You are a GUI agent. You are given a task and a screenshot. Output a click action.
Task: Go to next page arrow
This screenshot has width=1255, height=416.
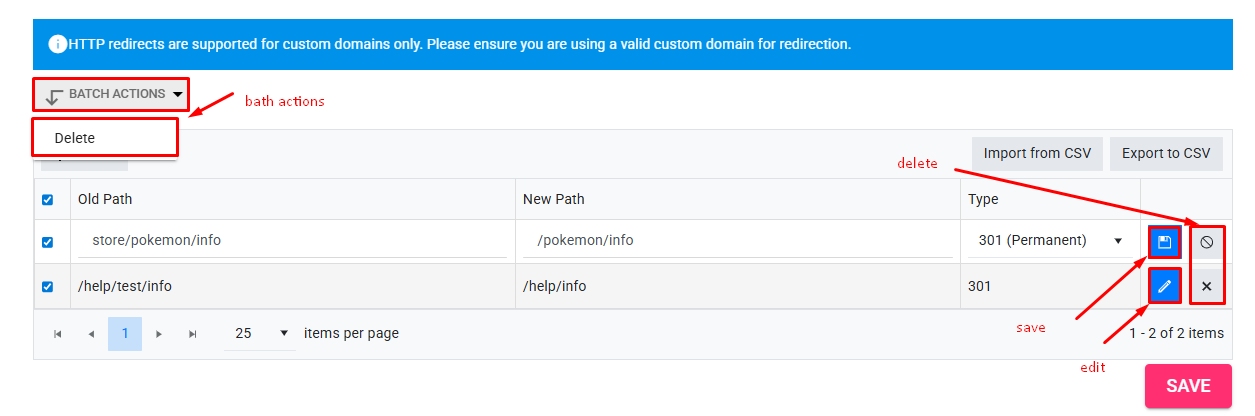pos(158,334)
